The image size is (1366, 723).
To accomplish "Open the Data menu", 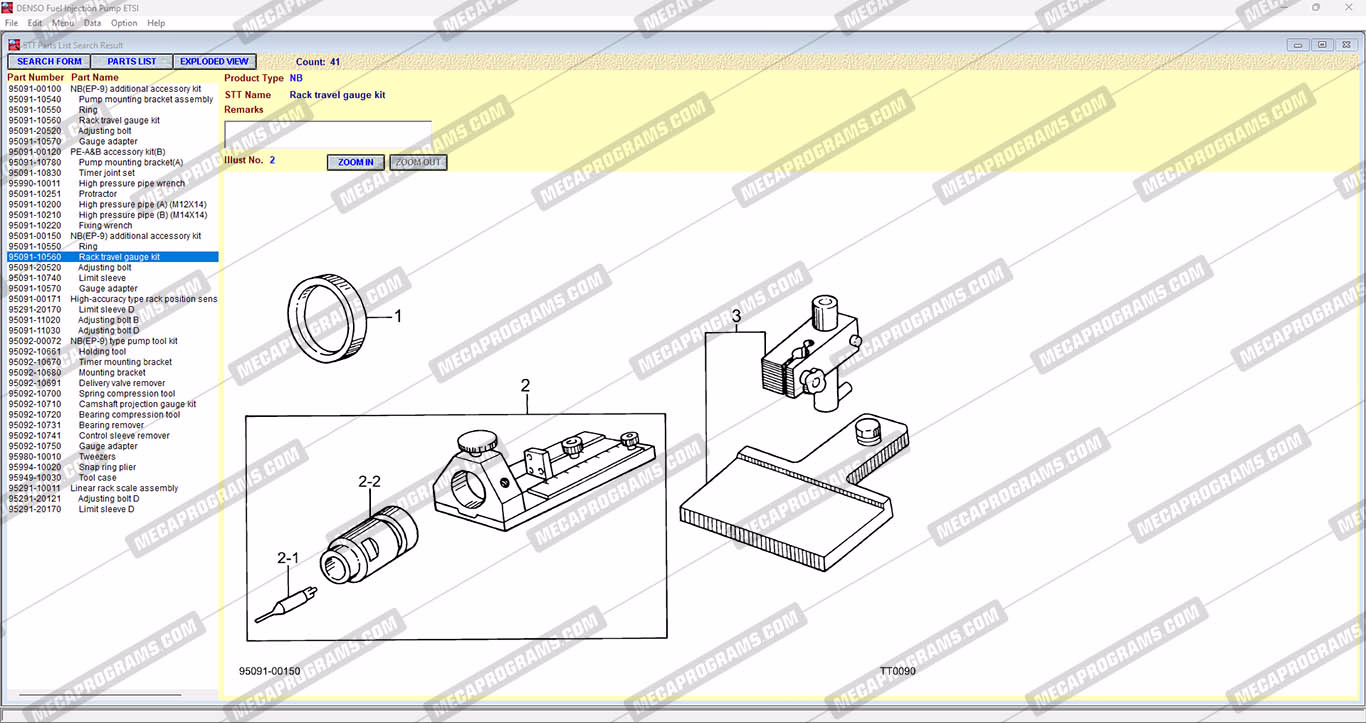I will point(92,23).
